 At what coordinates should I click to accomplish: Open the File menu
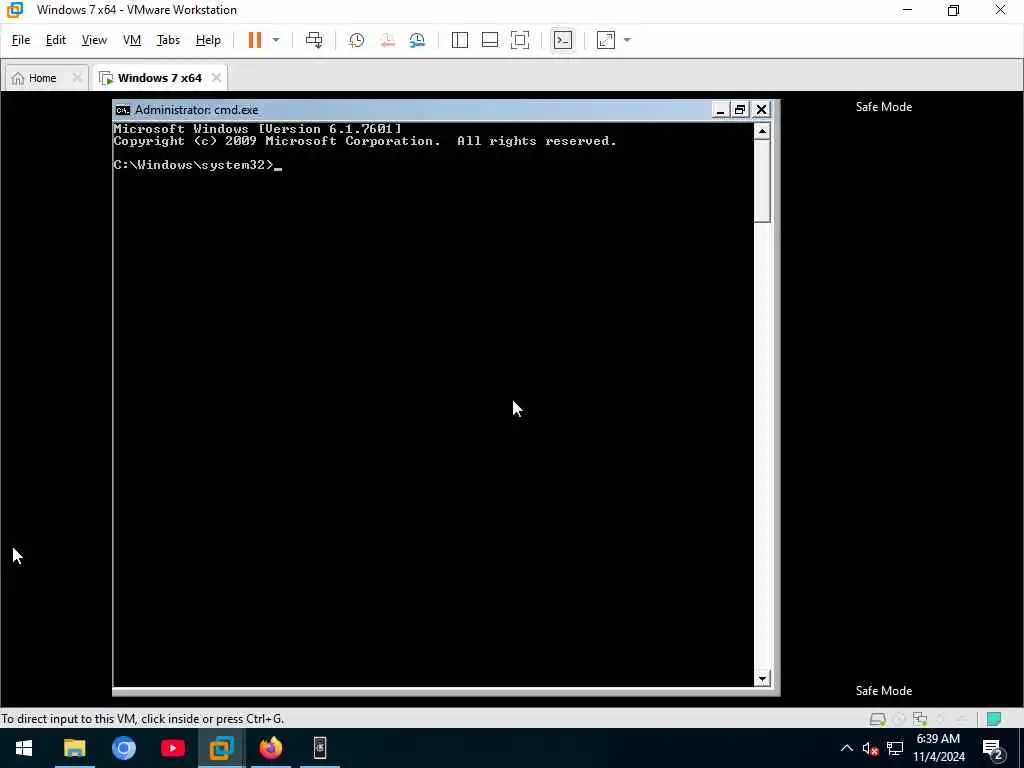tap(21, 40)
